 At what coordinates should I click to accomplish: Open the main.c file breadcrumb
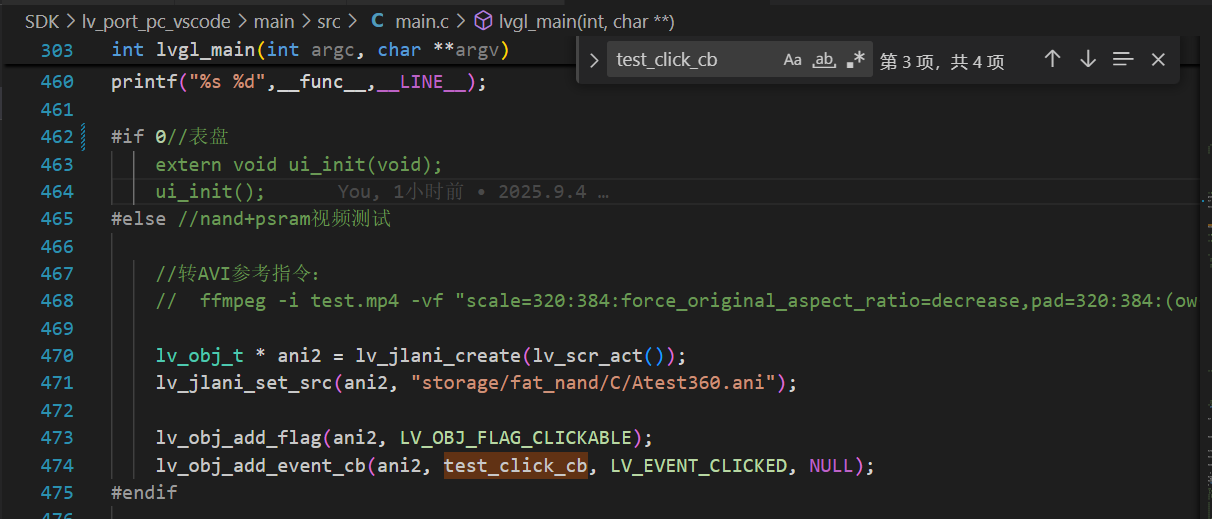coord(424,21)
